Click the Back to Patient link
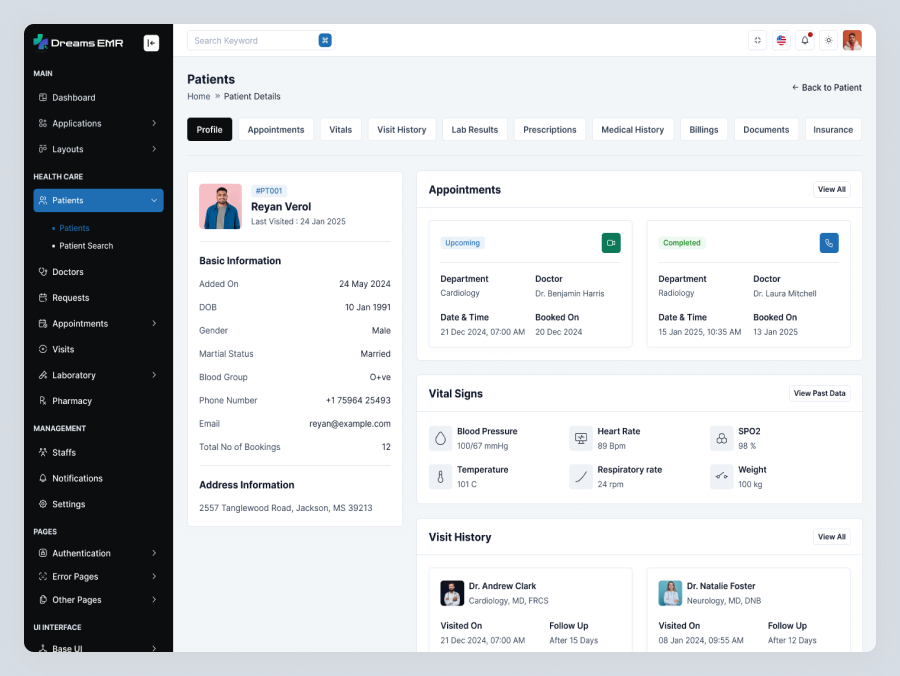This screenshot has height=676, width=900. (x=827, y=87)
